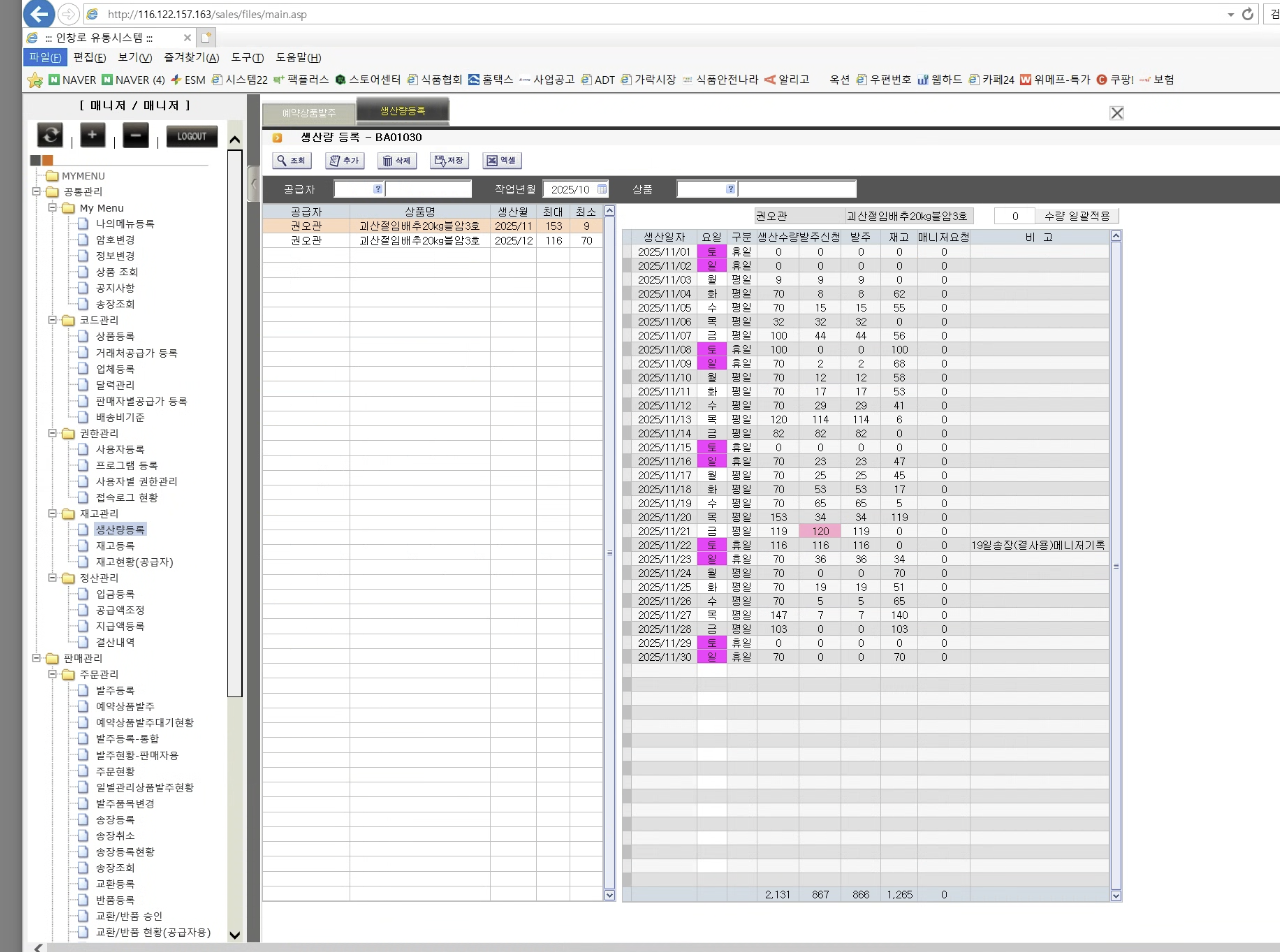Image resolution: width=1280 pixels, height=952 pixels.
Task: Click the 저장 save button
Action: tap(450, 160)
